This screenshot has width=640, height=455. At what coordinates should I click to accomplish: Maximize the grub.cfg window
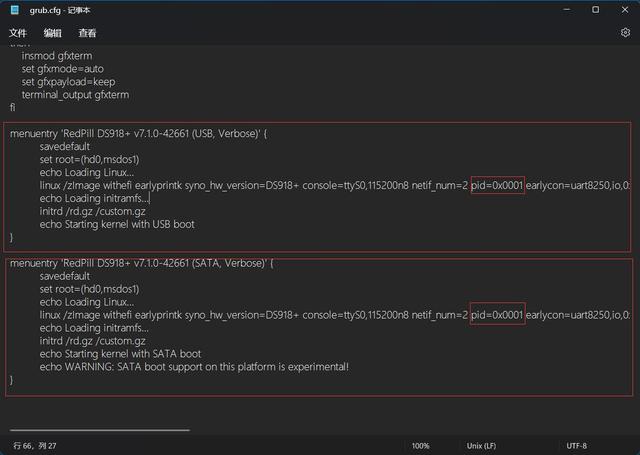[596, 10]
